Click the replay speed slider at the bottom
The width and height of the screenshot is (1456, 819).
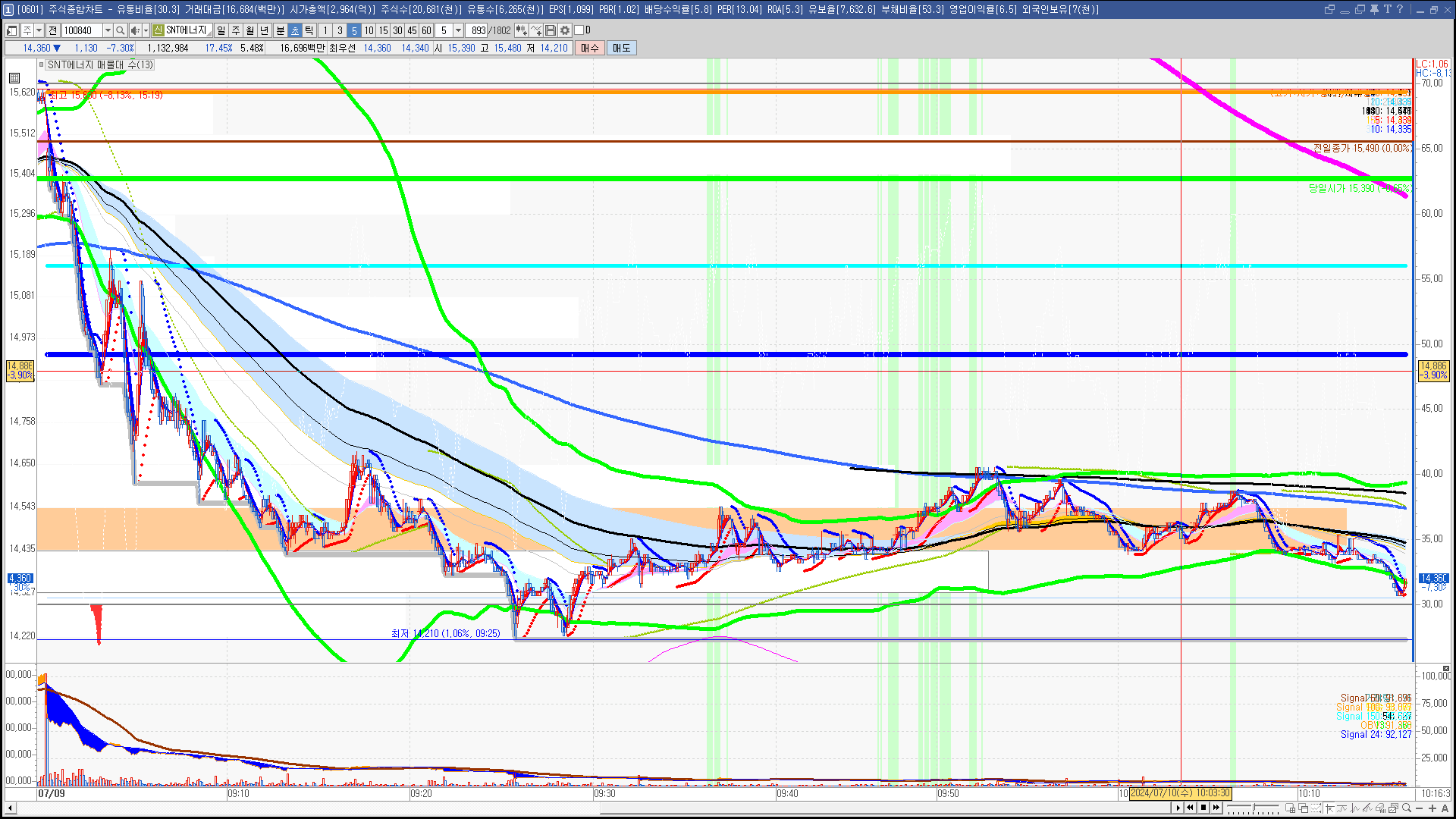pyautogui.click(x=1255, y=808)
